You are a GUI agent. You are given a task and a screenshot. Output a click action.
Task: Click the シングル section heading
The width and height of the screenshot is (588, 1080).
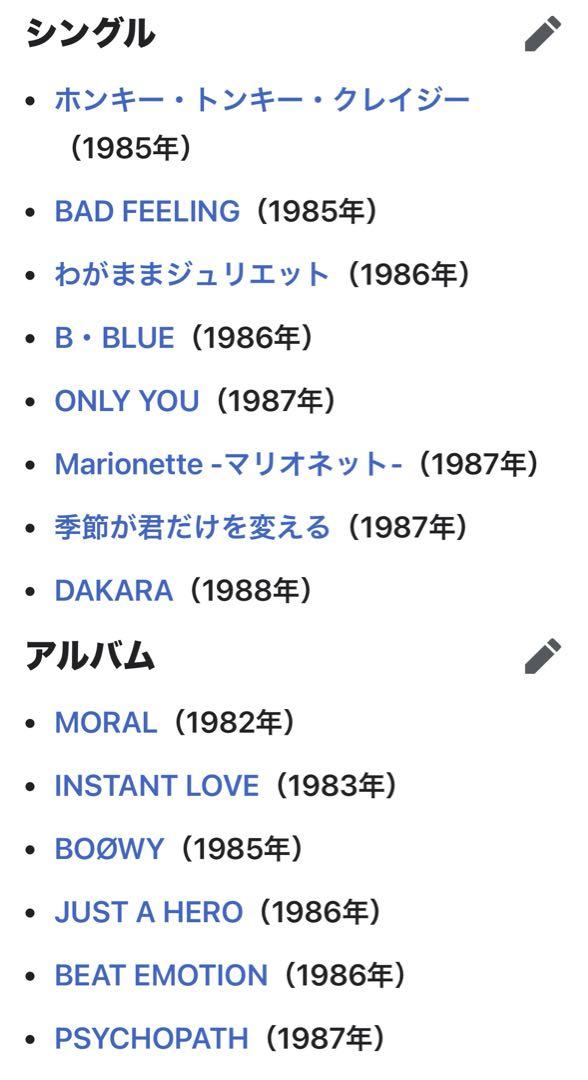90,34
